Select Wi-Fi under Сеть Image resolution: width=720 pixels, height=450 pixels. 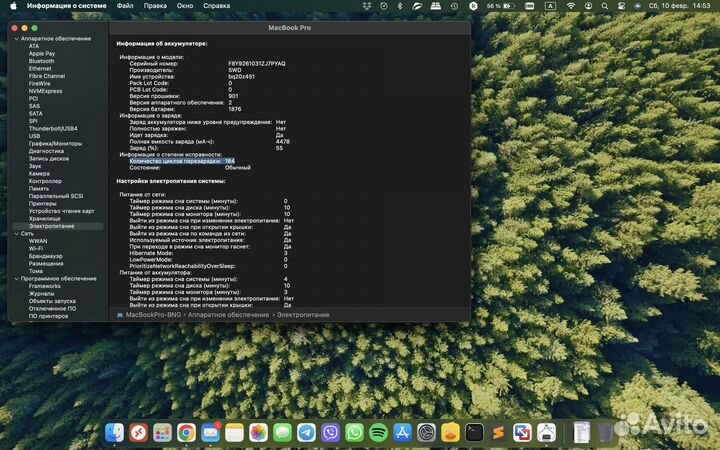36,248
